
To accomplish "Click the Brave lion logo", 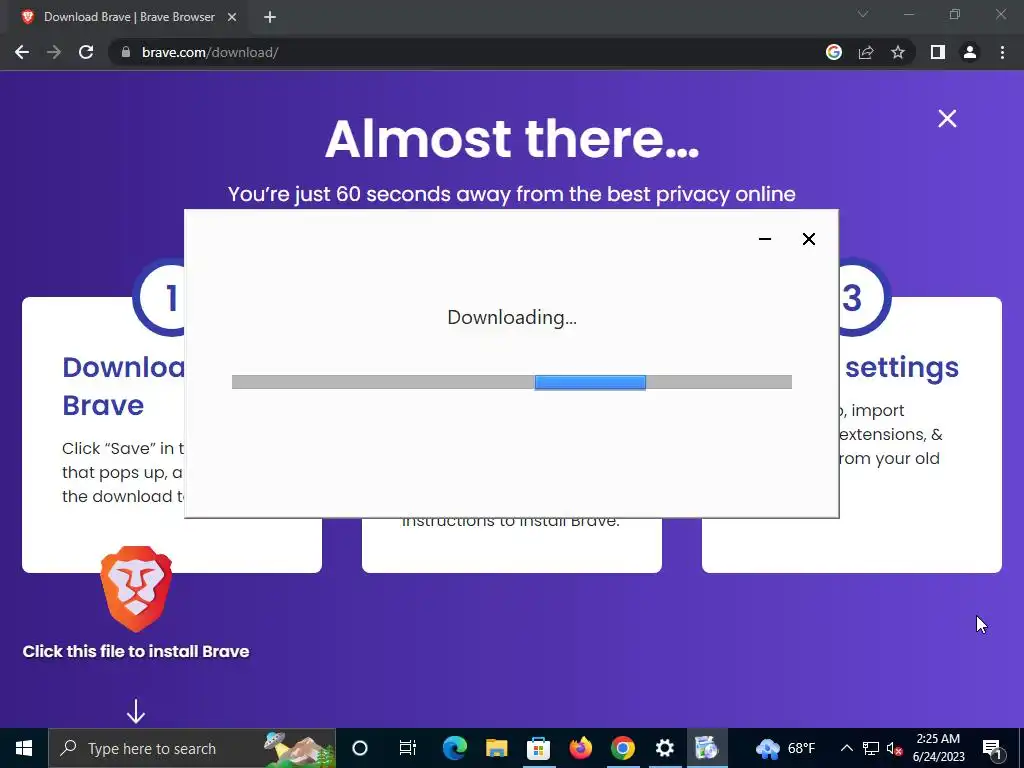I will pos(136,589).
